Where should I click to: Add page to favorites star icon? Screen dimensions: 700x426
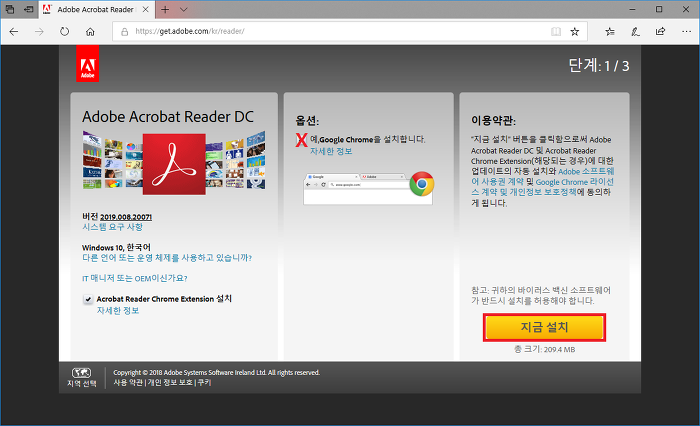[575, 31]
